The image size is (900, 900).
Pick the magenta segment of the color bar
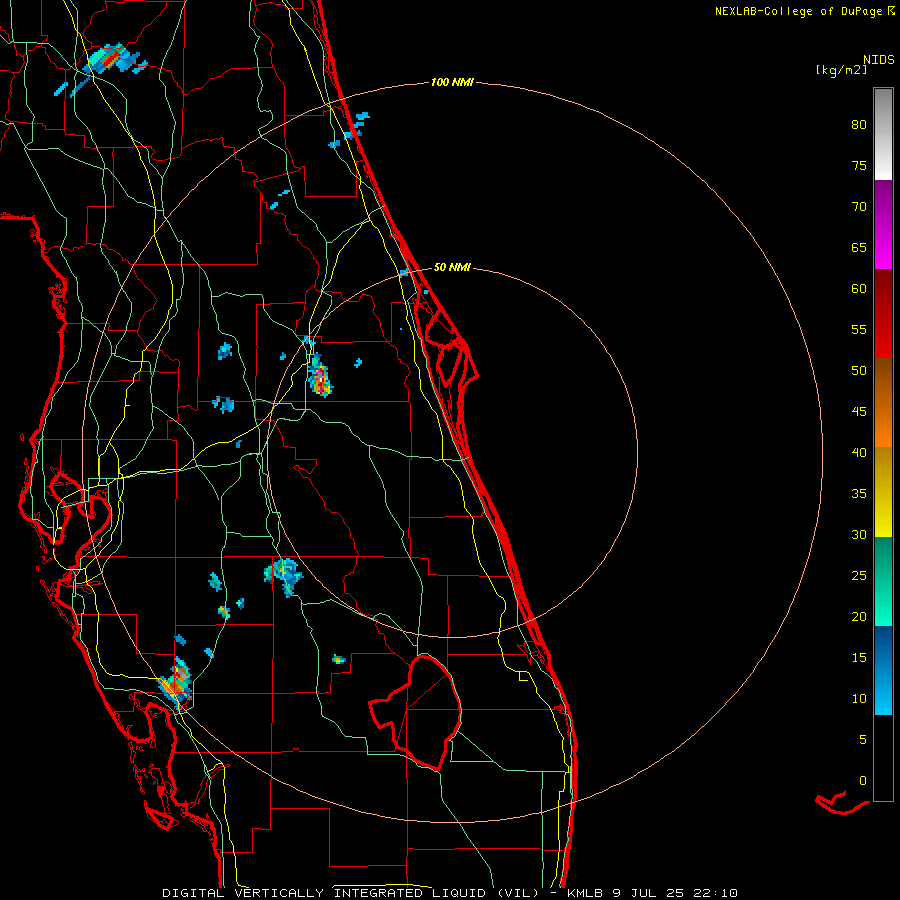point(883,224)
